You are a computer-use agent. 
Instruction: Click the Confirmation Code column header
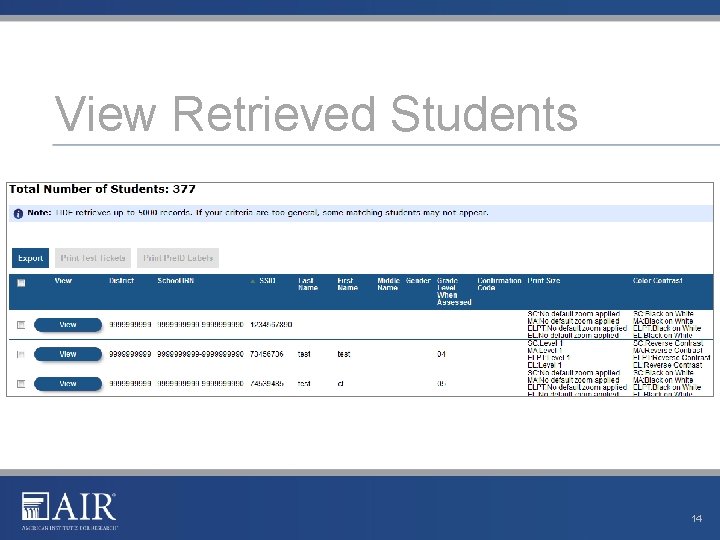point(499,284)
